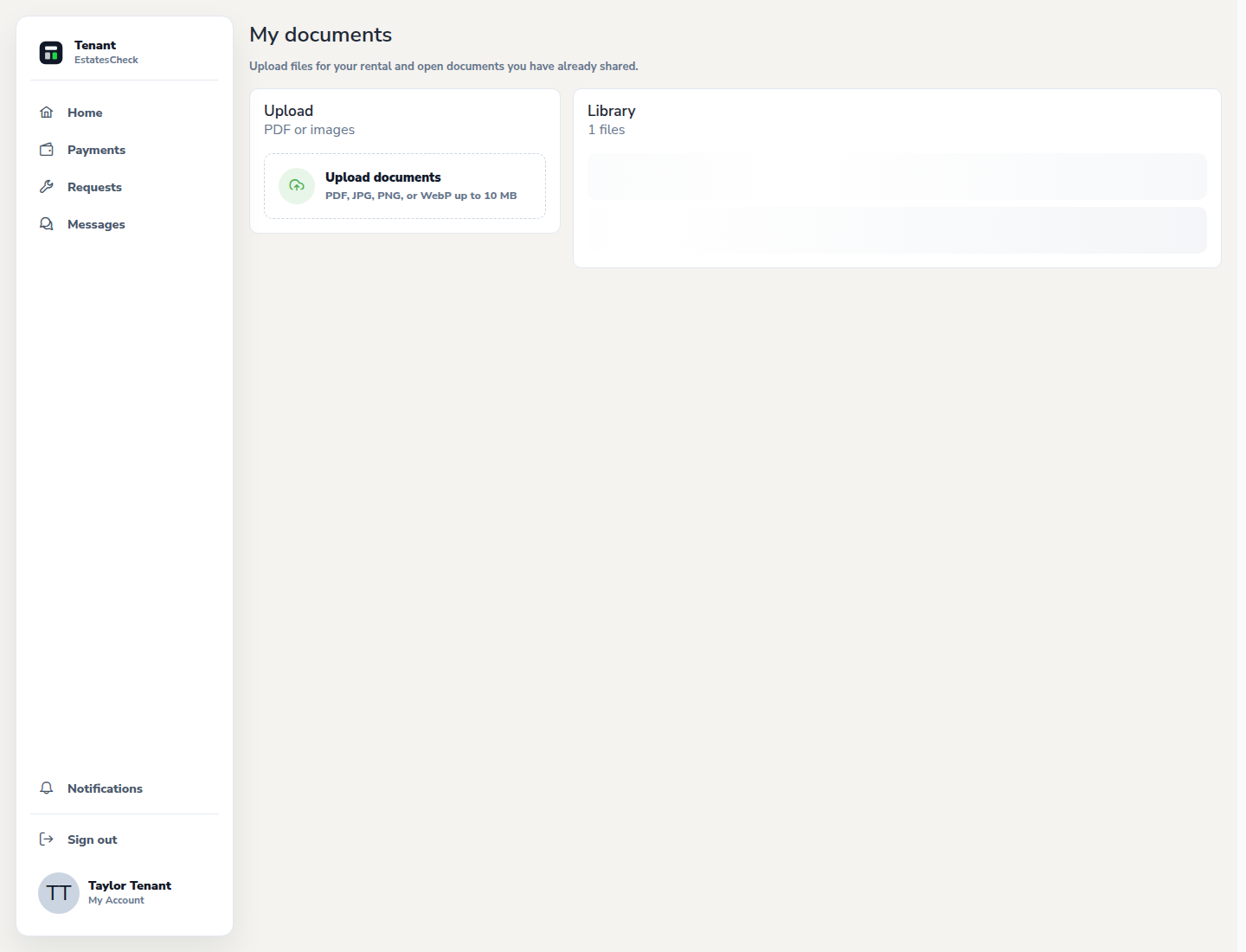Click the EstatesCheck subtitle text
Image resolution: width=1246 pixels, height=952 pixels.
point(106,60)
